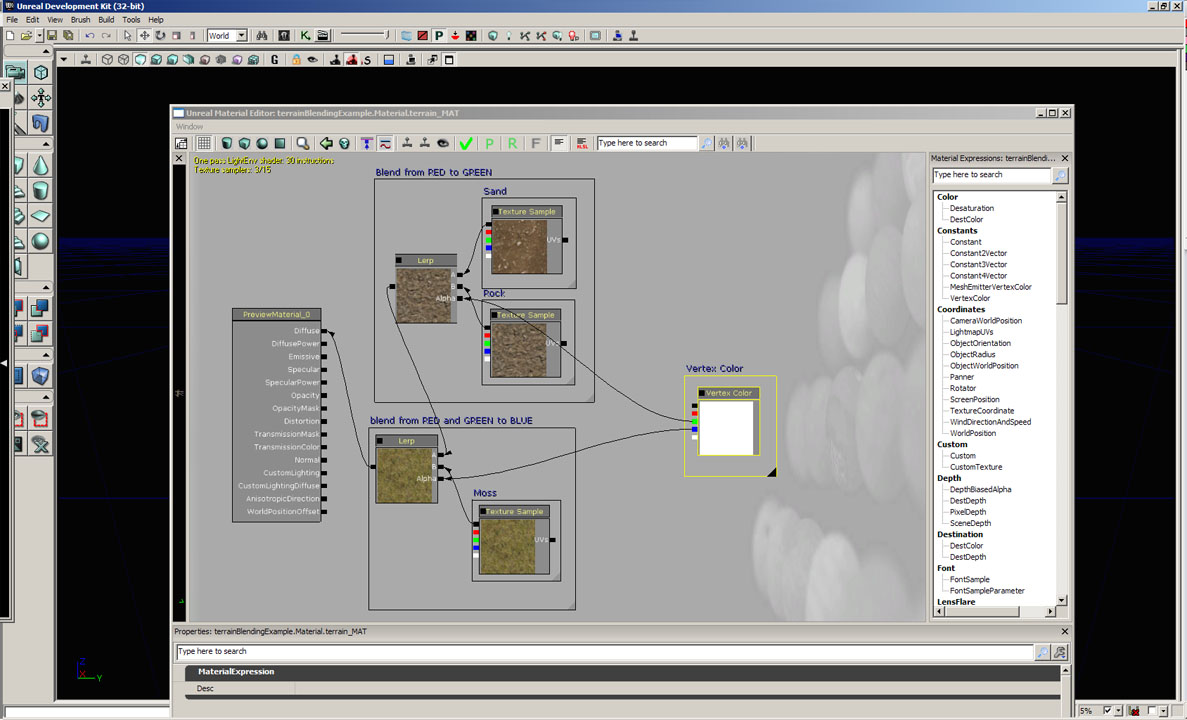Toggle grid display in the material editor
This screenshot has height=720, width=1187.
pos(204,144)
